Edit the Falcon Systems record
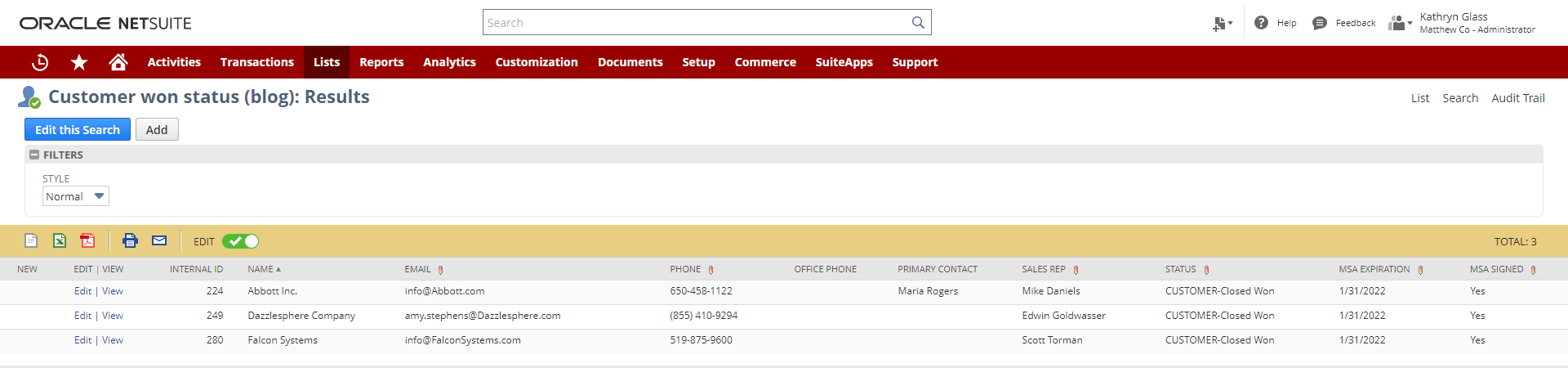This screenshot has width=1568, height=368. (82, 340)
